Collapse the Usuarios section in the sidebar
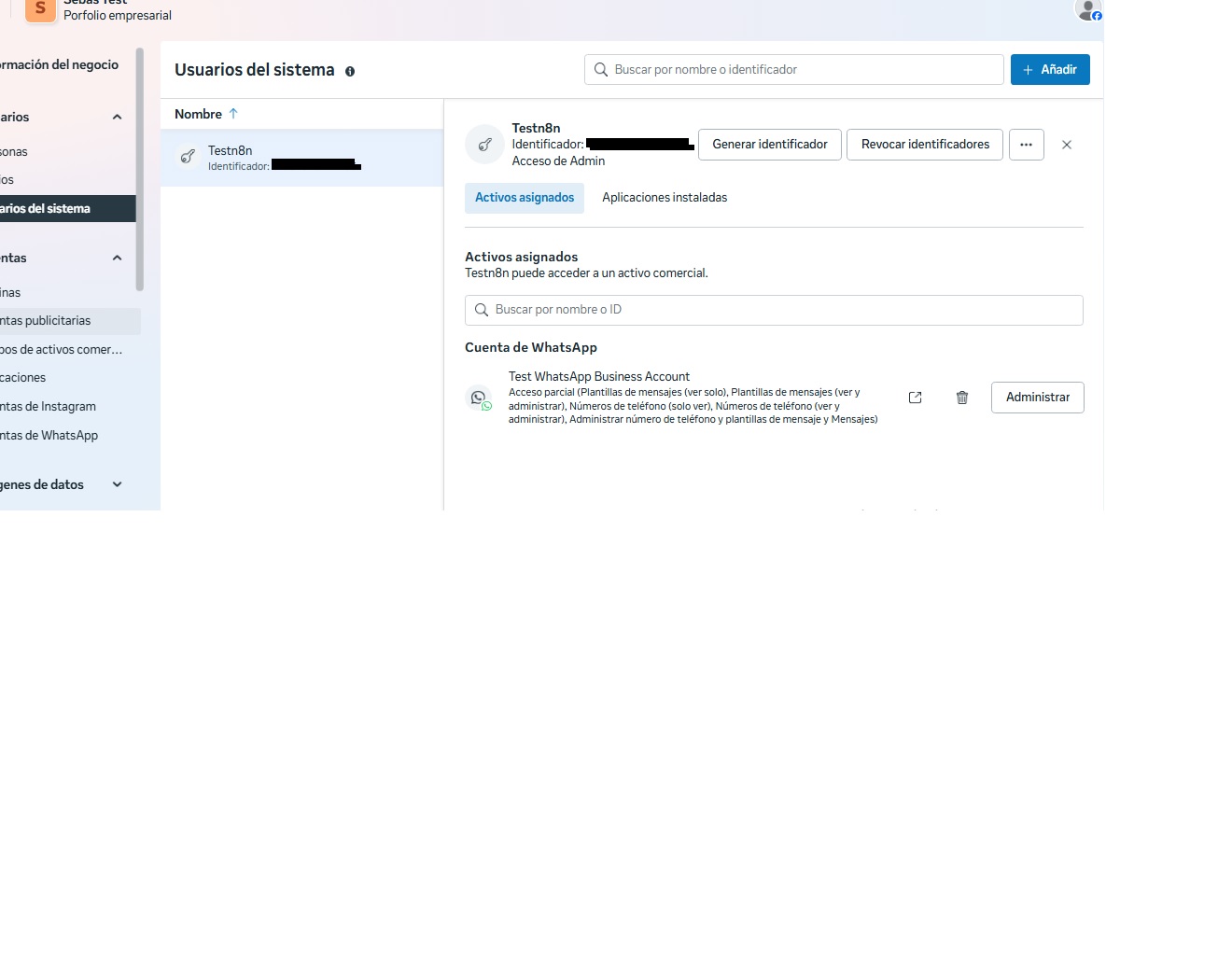Viewport: 1232px width, 978px height. pyautogui.click(x=117, y=118)
